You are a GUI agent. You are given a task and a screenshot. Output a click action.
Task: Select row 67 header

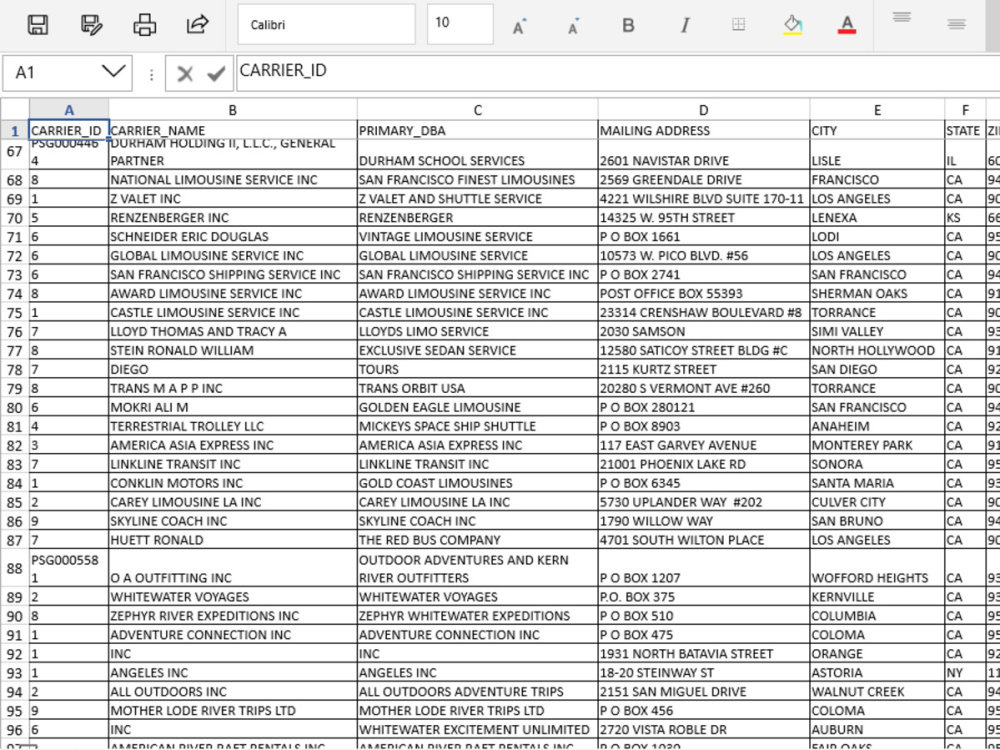[15, 152]
